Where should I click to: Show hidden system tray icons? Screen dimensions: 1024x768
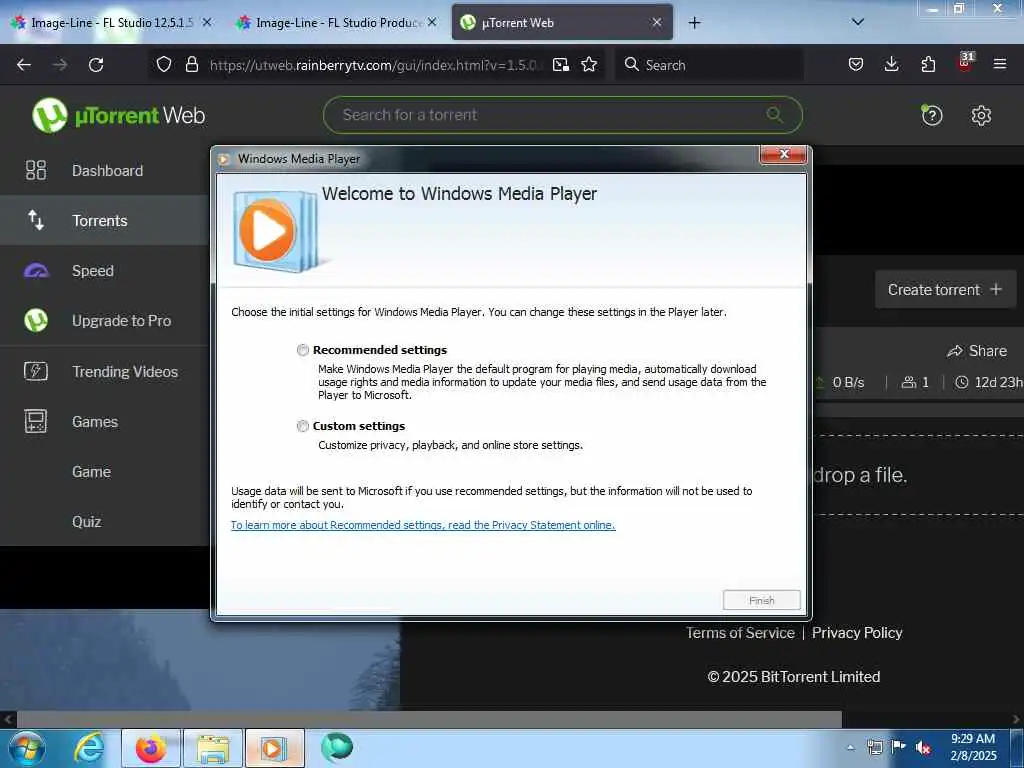[x=850, y=748]
